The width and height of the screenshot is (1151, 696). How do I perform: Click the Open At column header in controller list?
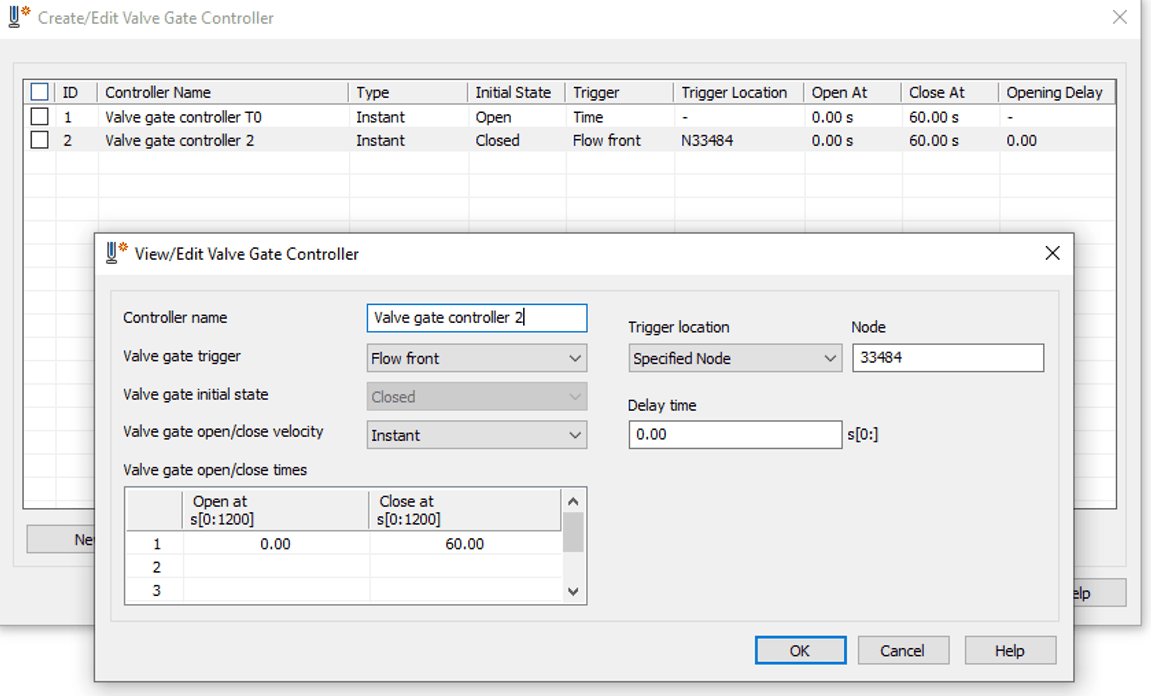pos(853,93)
